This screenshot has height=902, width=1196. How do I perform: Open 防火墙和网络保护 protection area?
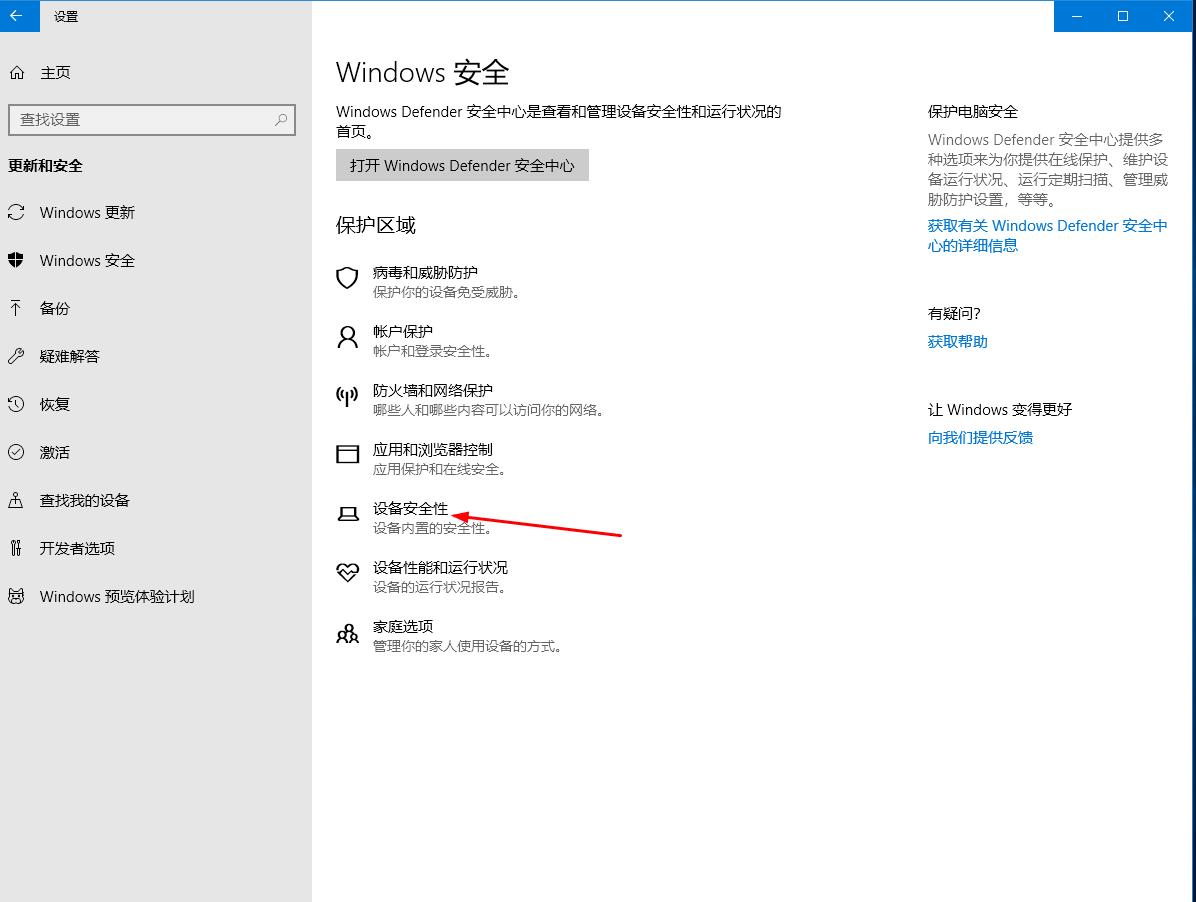tap(432, 390)
